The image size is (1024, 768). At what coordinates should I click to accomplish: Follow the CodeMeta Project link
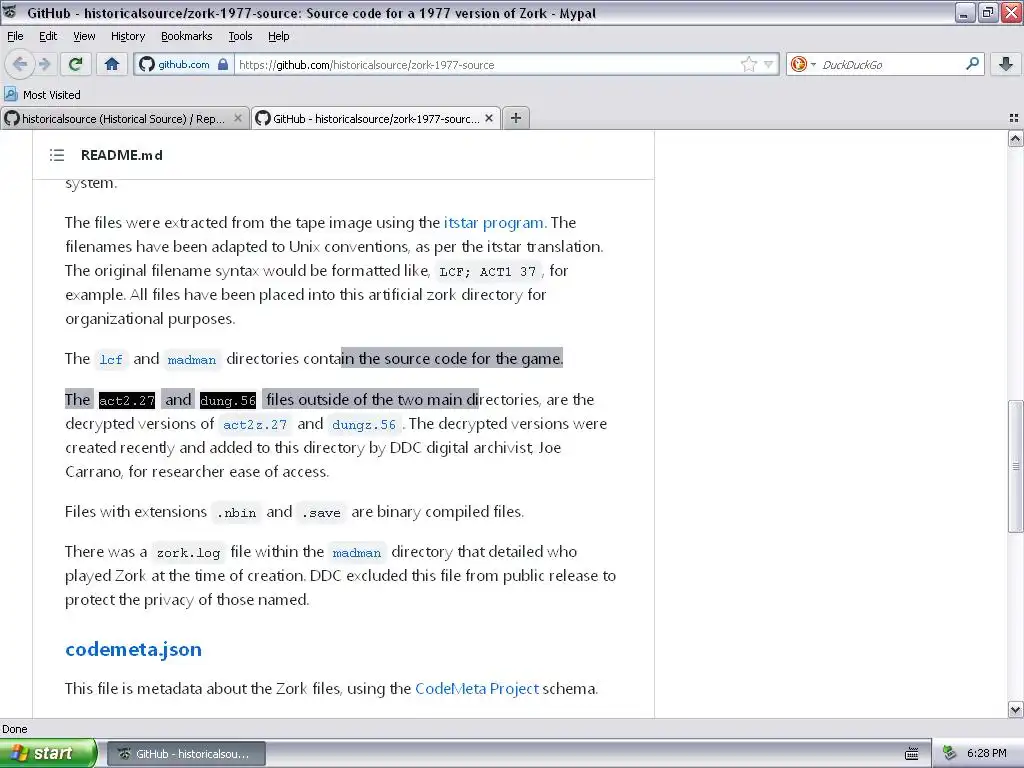tap(477, 689)
